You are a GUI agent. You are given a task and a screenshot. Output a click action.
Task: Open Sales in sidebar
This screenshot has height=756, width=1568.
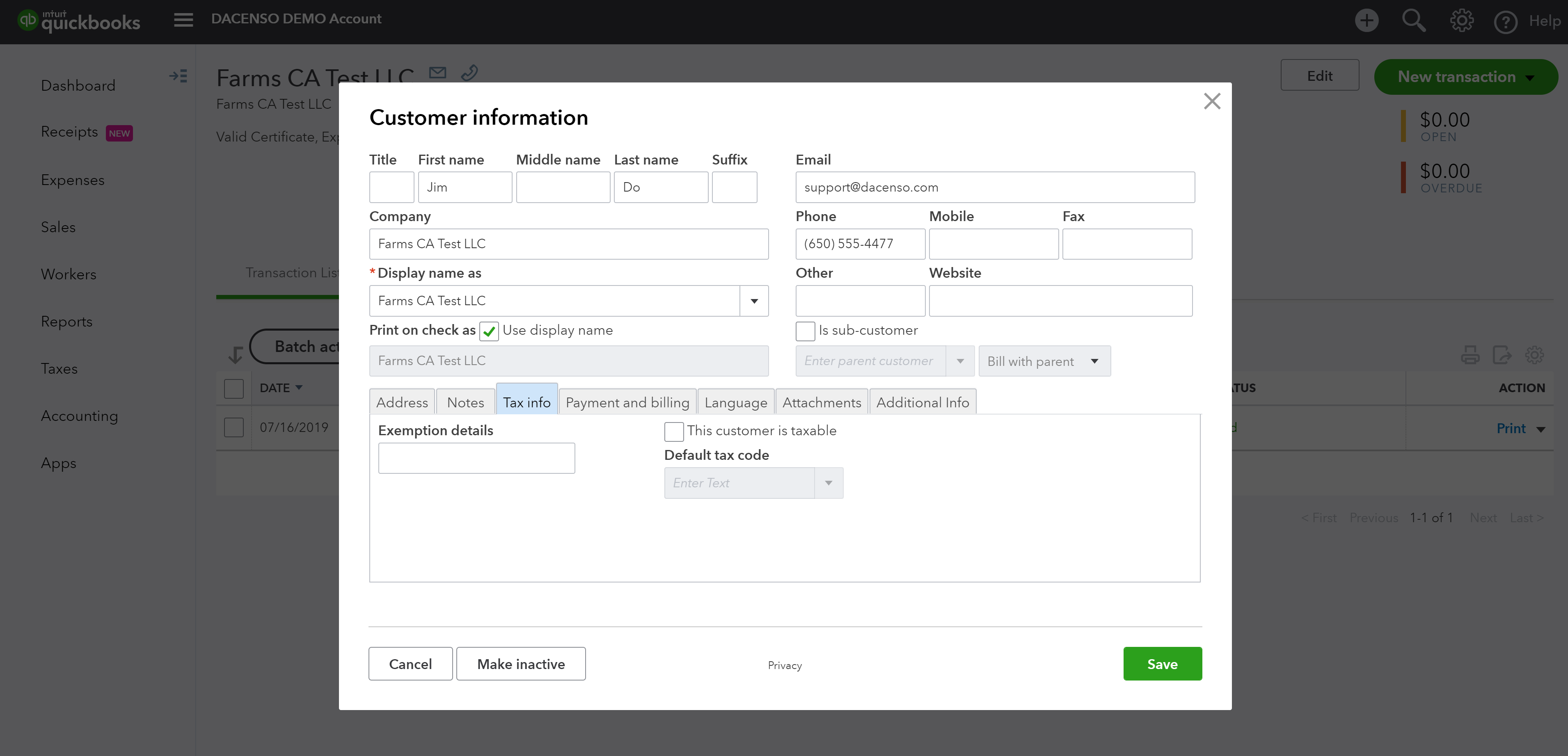pos(58,227)
